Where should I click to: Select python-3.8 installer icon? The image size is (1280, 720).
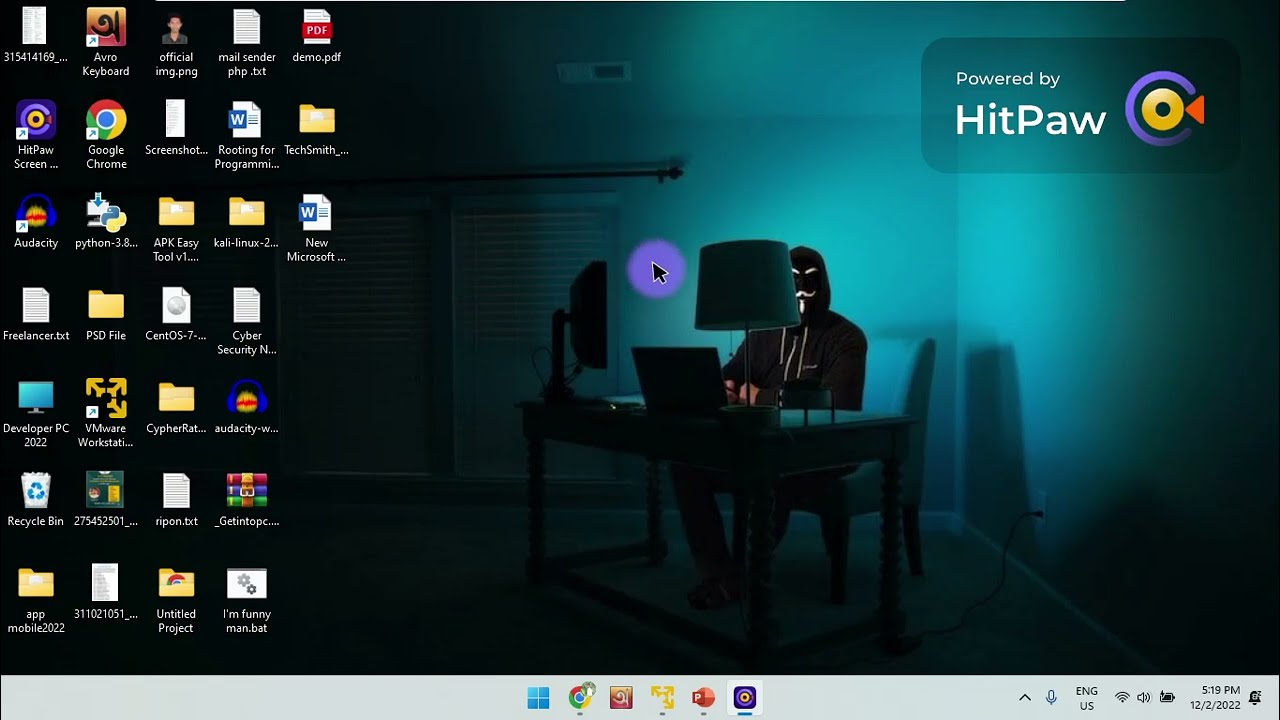click(106, 221)
